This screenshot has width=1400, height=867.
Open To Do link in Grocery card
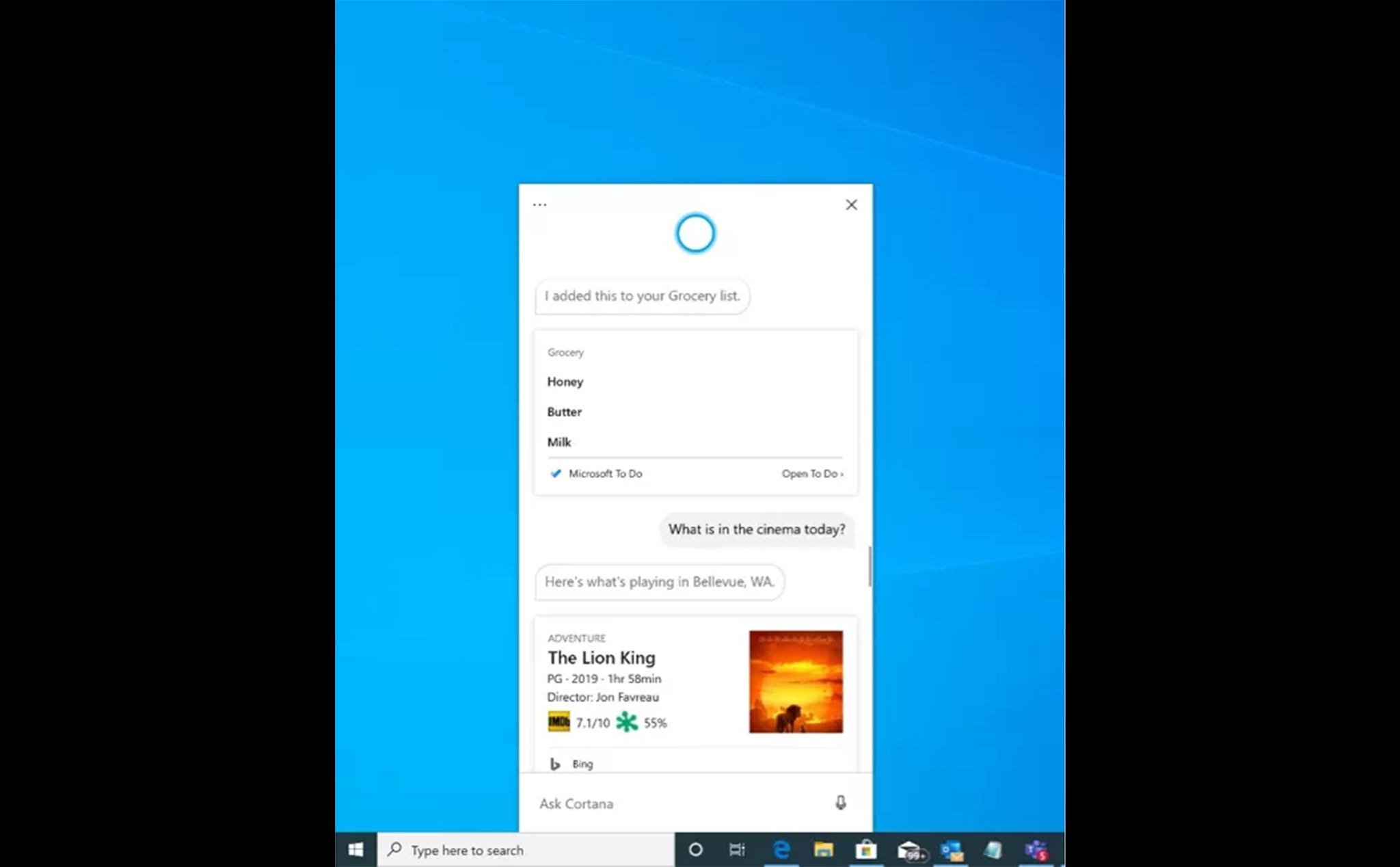(812, 473)
